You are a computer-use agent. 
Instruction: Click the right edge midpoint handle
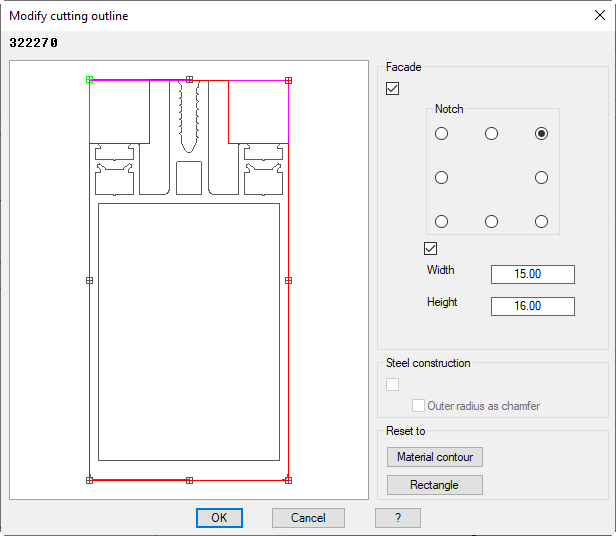pyautogui.click(x=288, y=281)
